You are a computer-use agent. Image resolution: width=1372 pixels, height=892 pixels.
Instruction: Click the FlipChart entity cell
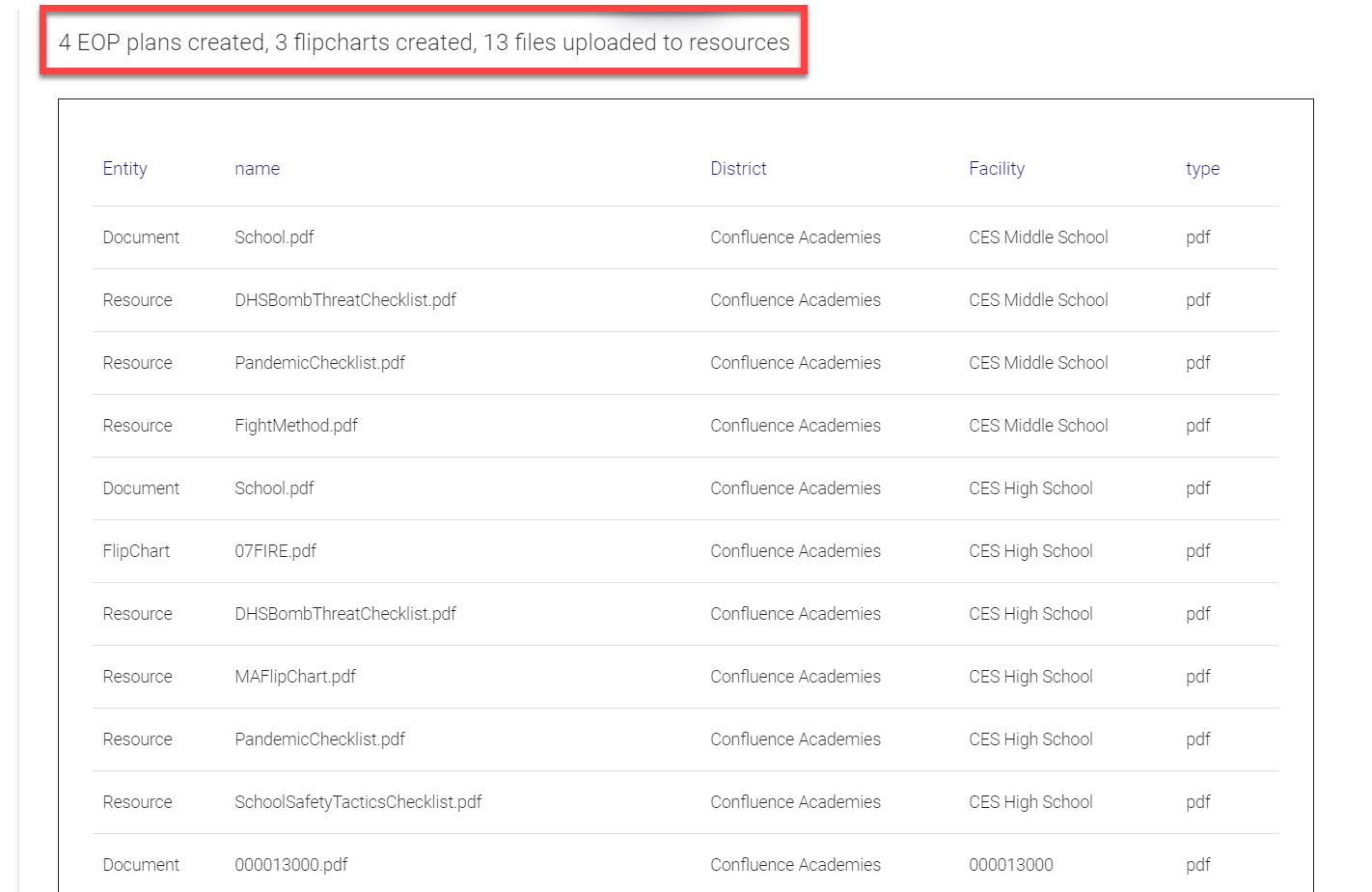[x=136, y=551]
